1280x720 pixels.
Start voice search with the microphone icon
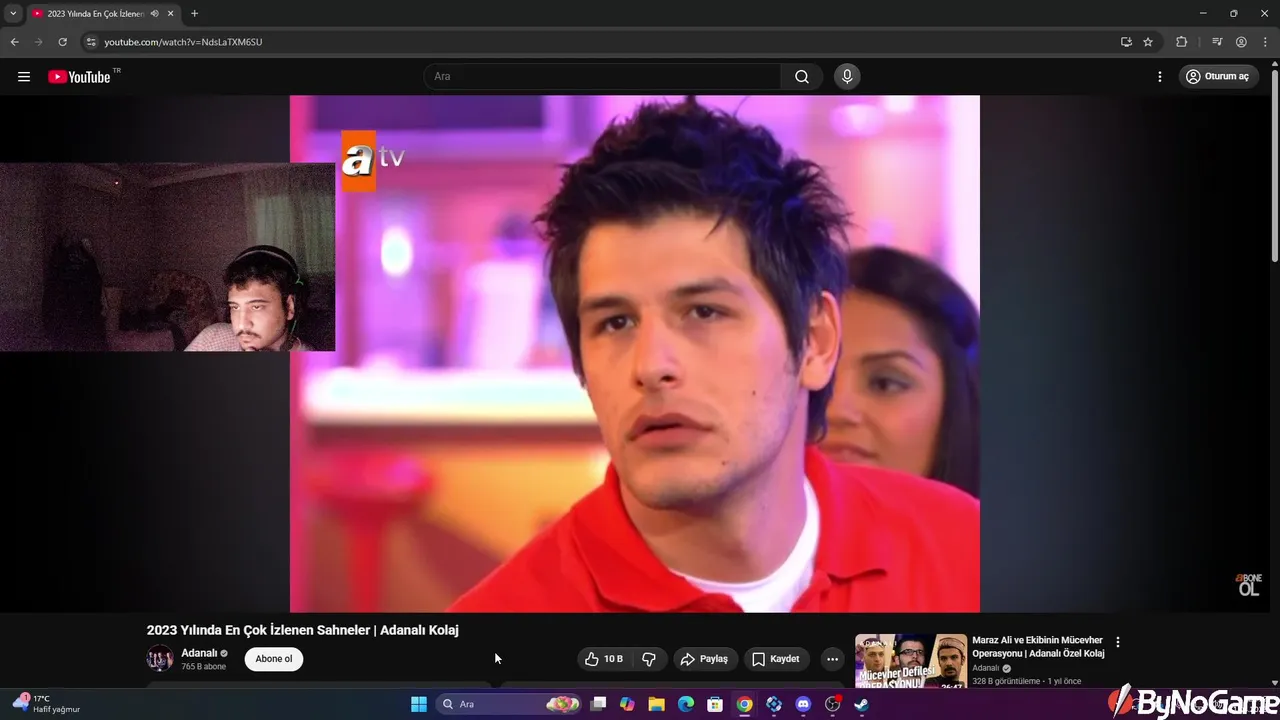coord(847,77)
